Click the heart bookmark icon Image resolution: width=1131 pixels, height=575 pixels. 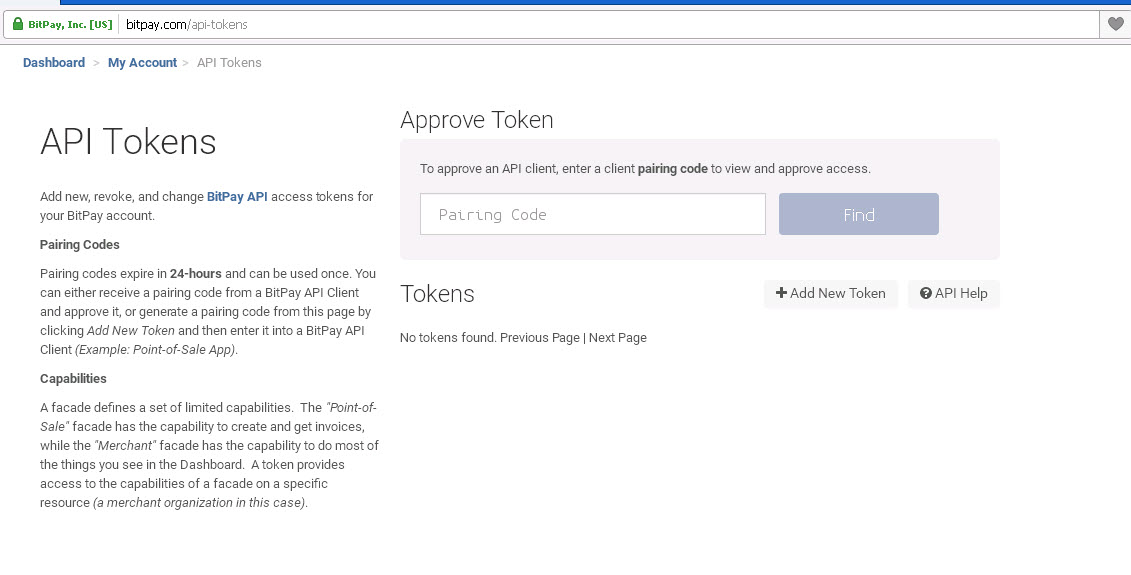[x=1115, y=24]
